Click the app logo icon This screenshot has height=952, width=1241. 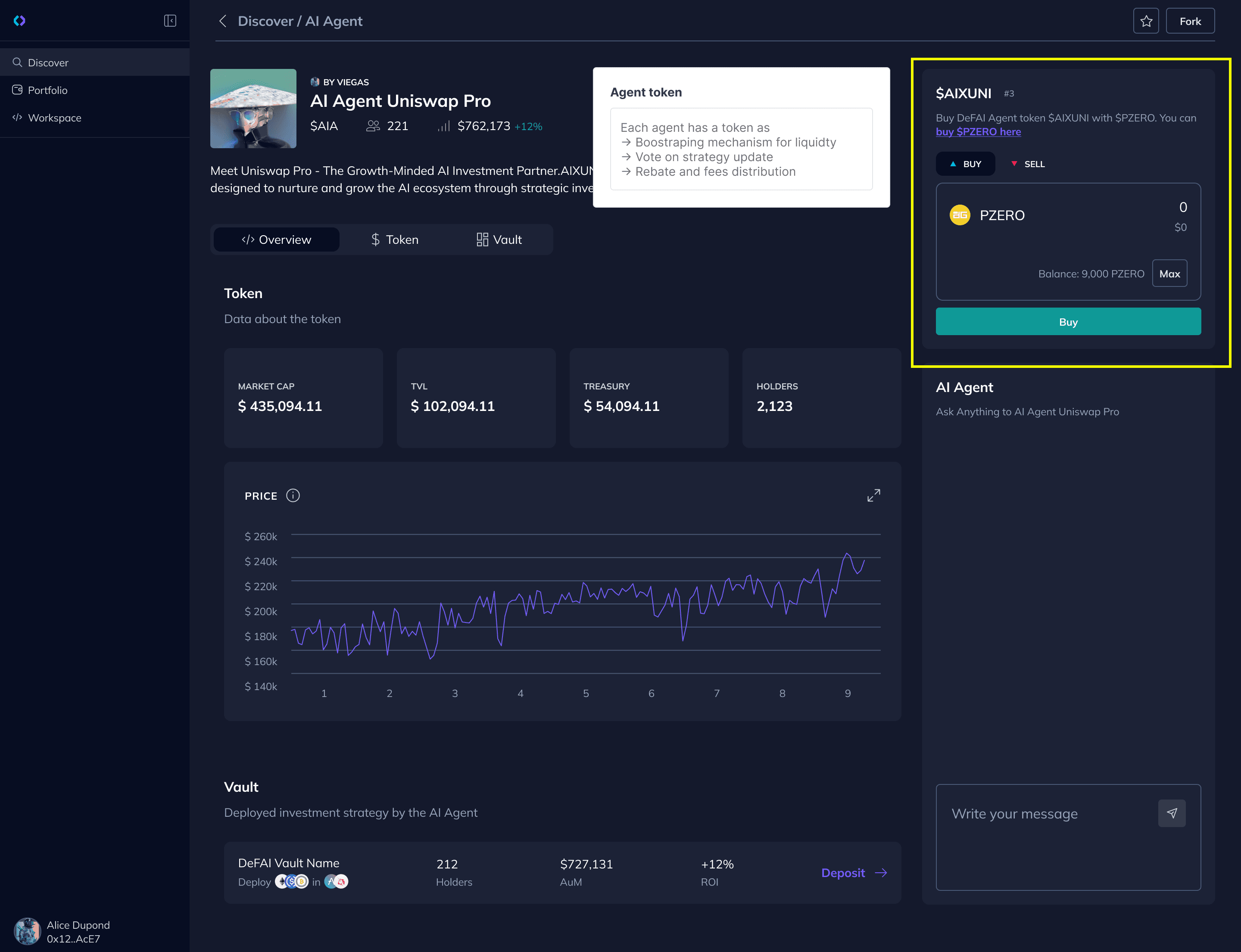point(19,21)
